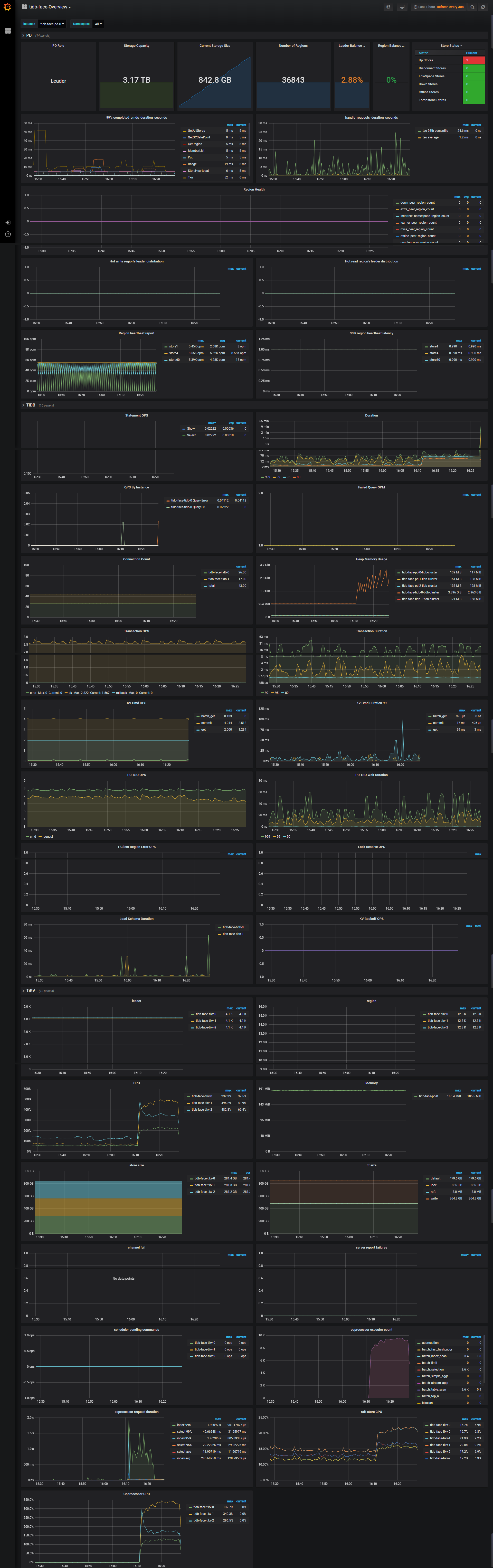493x1568 pixels.
Task: Toggle tidb-face-tikv-0 series in CPU legend
Action: [202, 1096]
